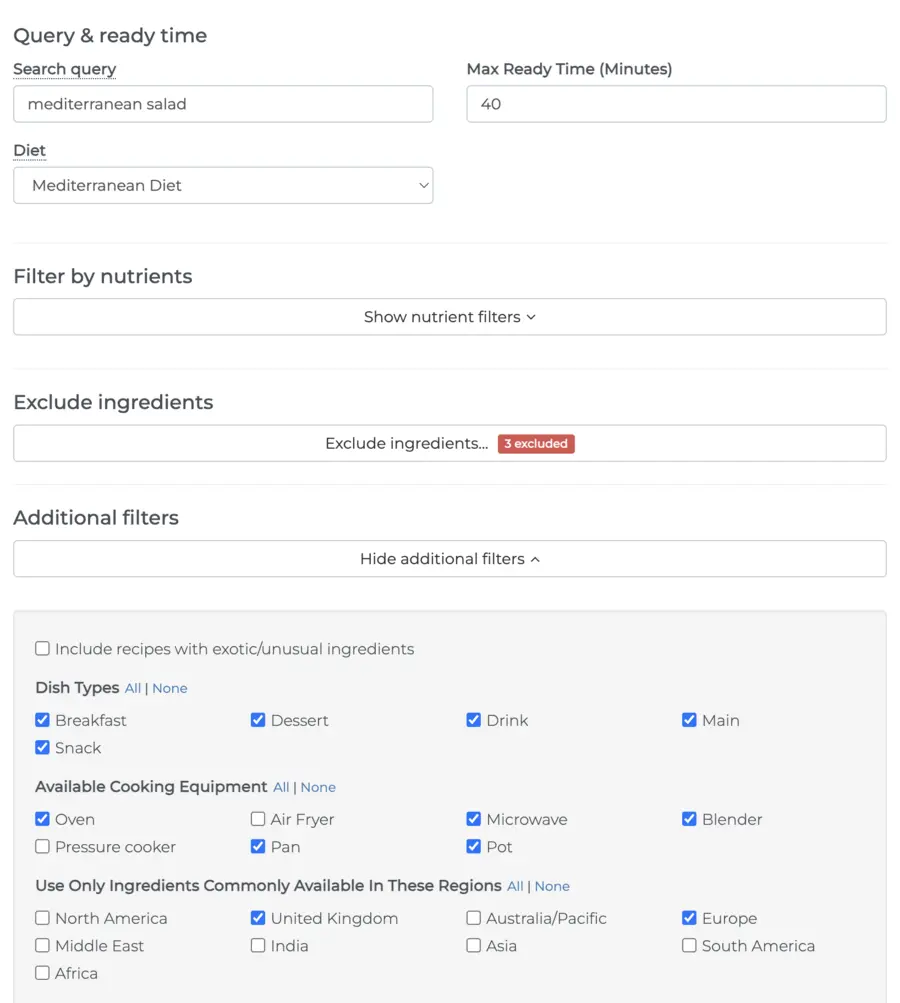Check the Africa region checkbox
This screenshot has width=900, height=1003.
pyautogui.click(x=42, y=972)
